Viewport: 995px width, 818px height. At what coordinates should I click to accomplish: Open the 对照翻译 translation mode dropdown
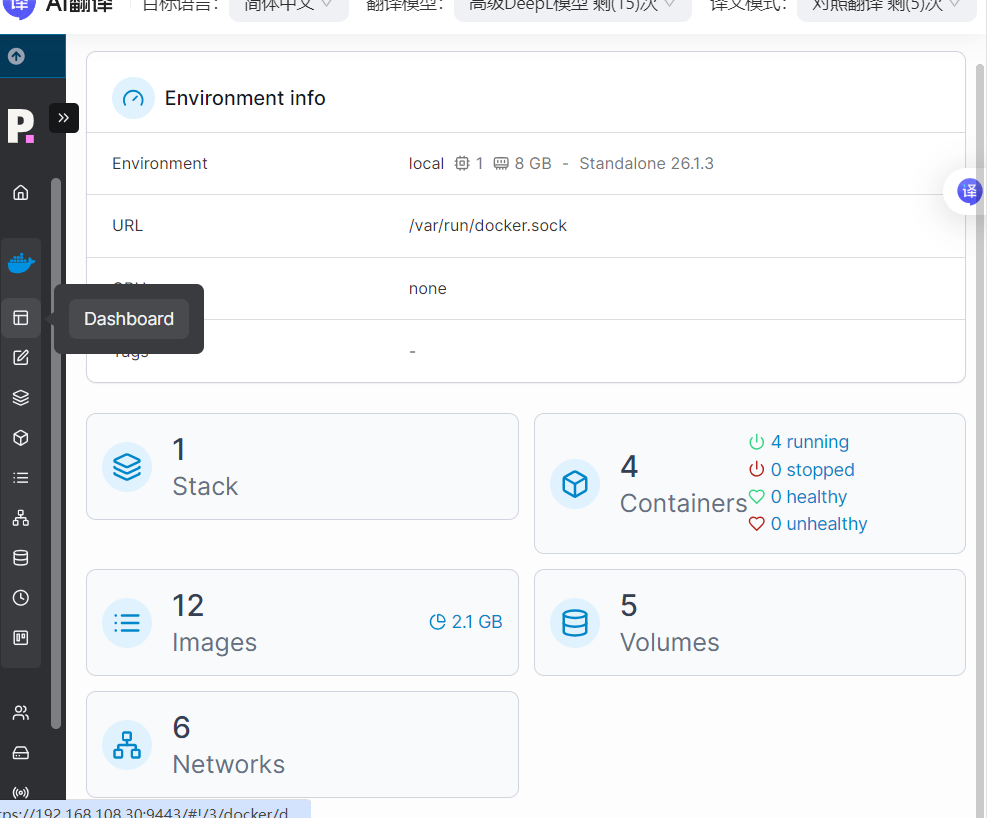point(886,8)
